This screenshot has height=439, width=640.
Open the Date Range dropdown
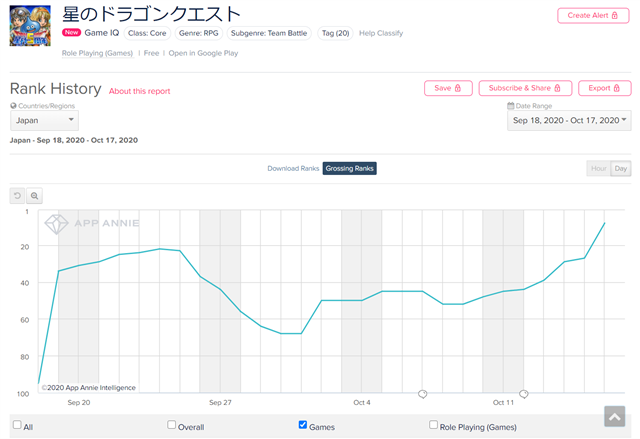(x=569, y=120)
